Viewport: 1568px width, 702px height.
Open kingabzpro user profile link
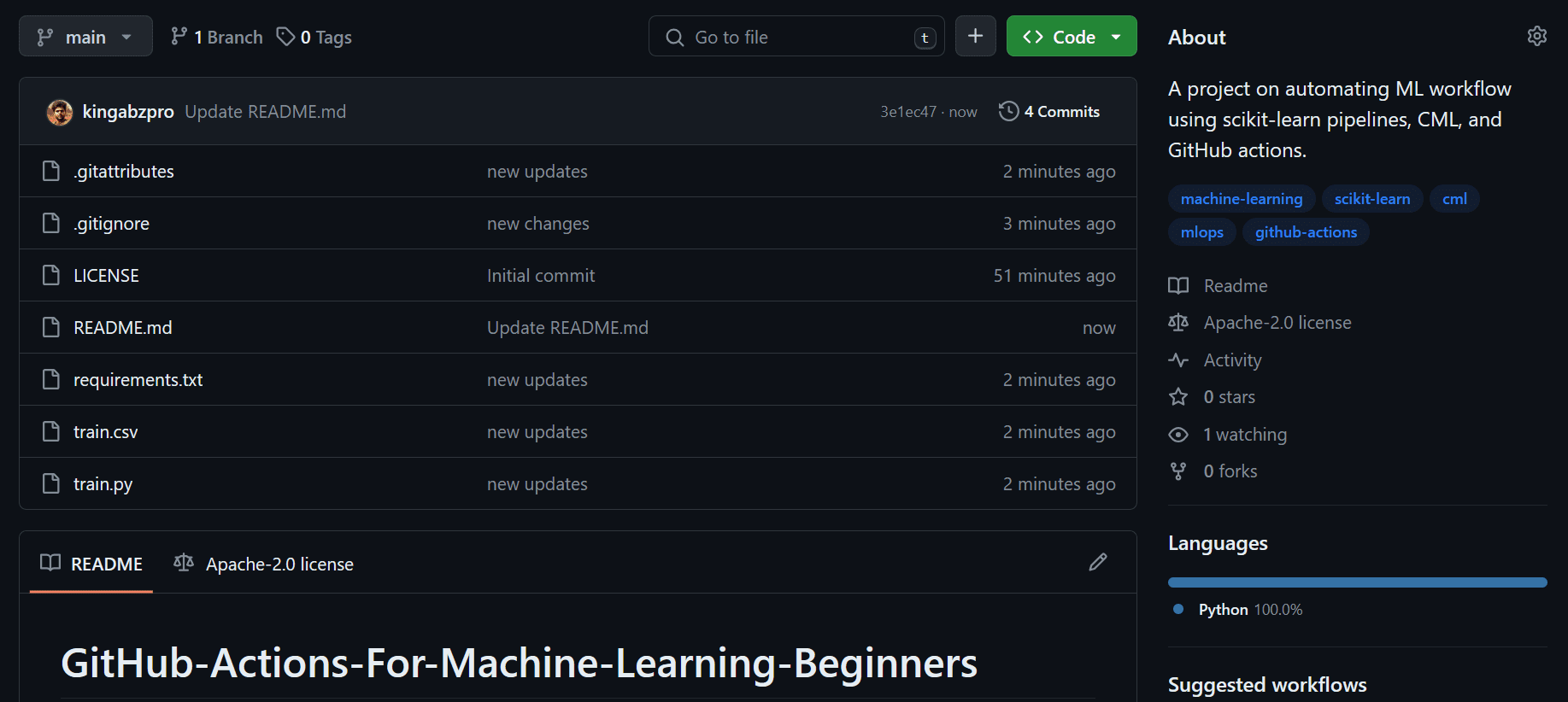(128, 112)
